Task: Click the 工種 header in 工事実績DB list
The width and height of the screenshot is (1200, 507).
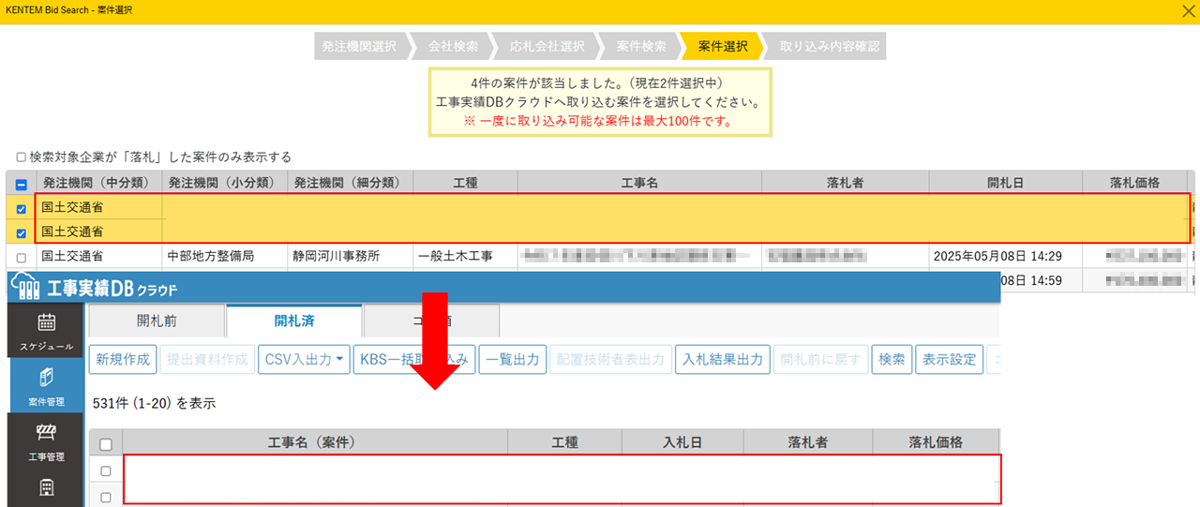Action: [x=565, y=442]
